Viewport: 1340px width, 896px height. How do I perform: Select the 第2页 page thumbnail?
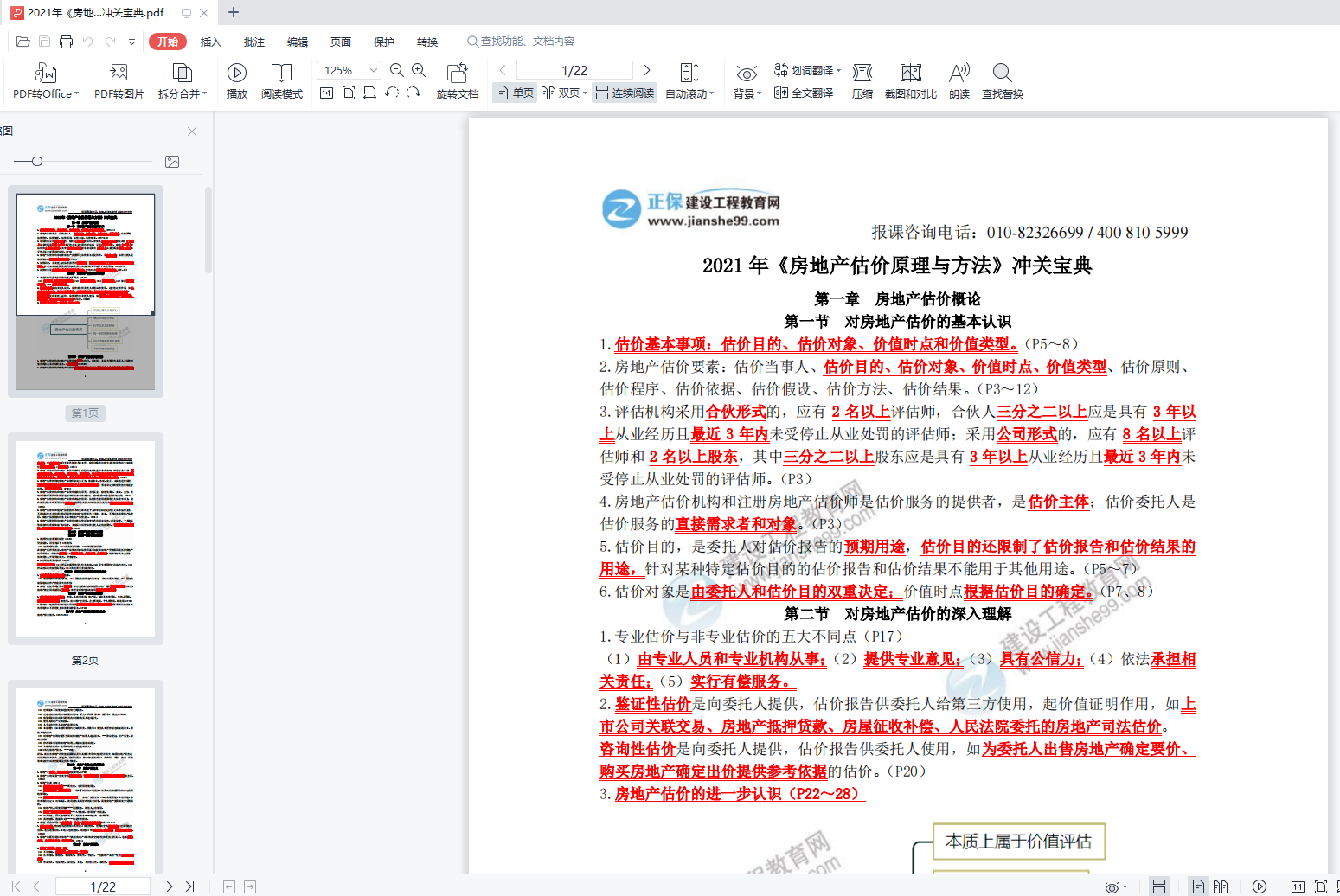pyautogui.click(x=84, y=539)
